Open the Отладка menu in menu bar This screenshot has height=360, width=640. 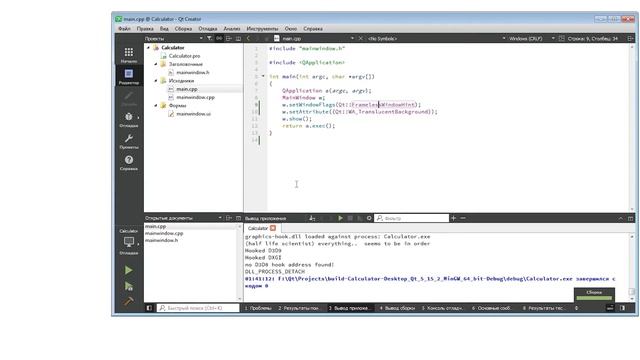point(208,29)
